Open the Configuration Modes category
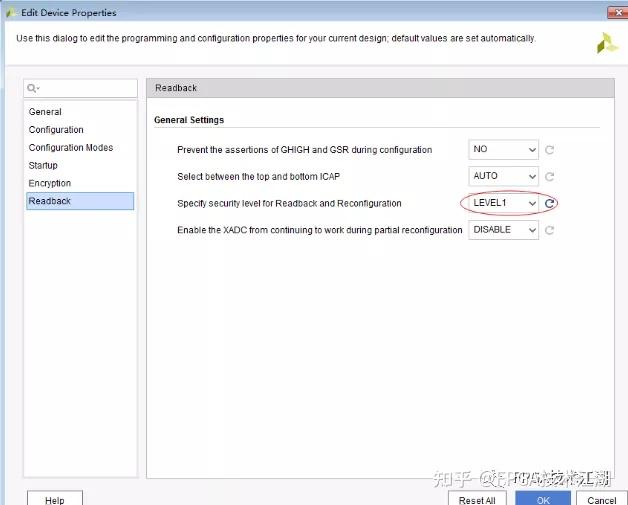The width and height of the screenshot is (628, 505). (80, 147)
